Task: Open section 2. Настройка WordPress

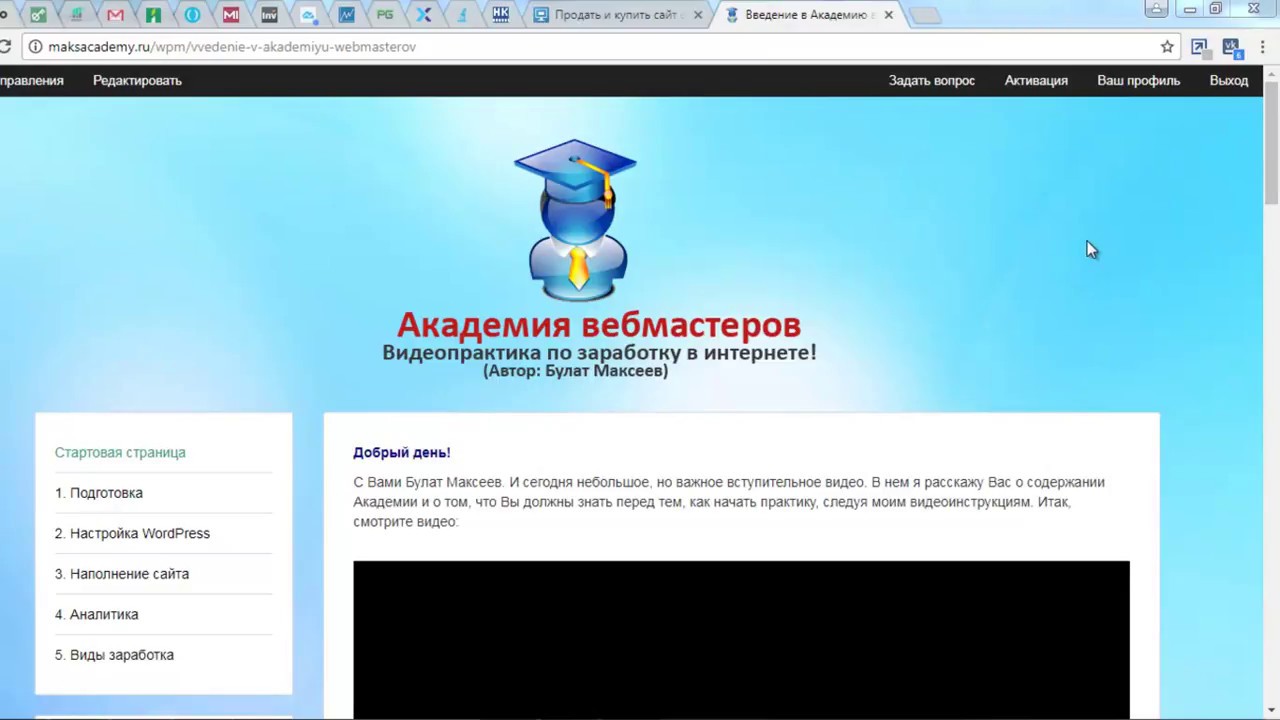Action: point(132,534)
